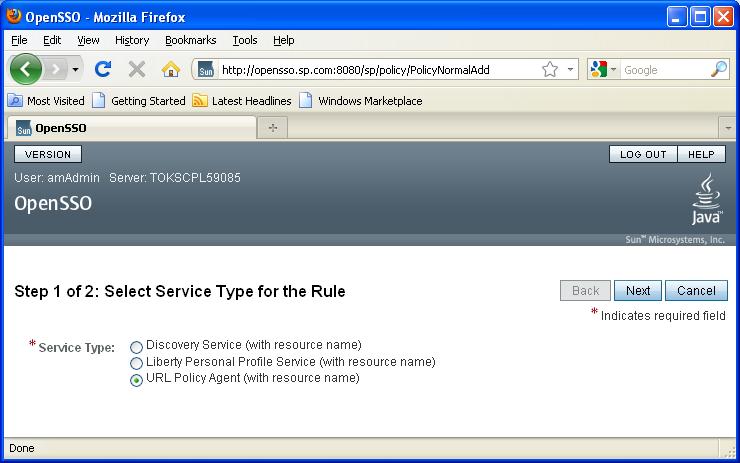Open the Tools menu
This screenshot has height=463, width=740.
click(x=244, y=41)
